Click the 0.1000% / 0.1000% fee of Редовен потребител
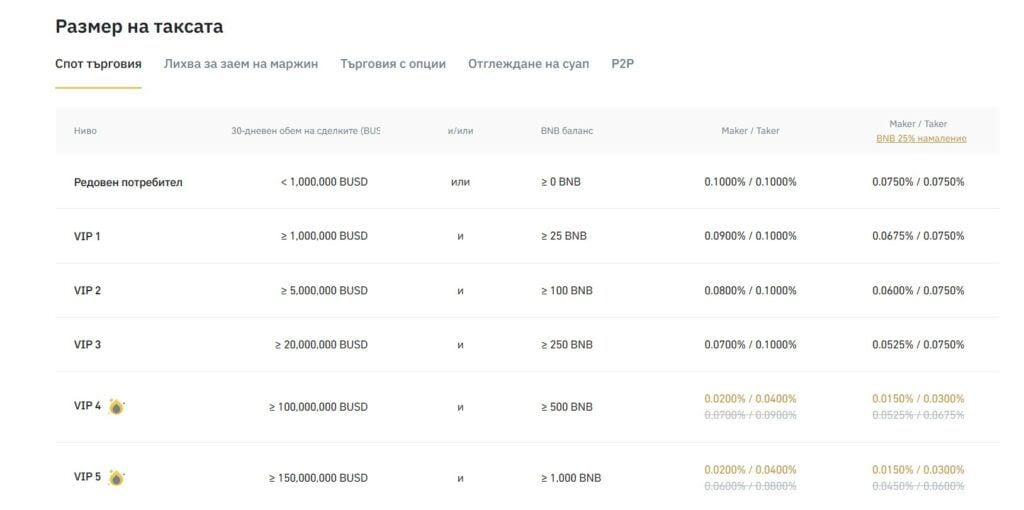The height and width of the screenshot is (510, 1024). 750,182
